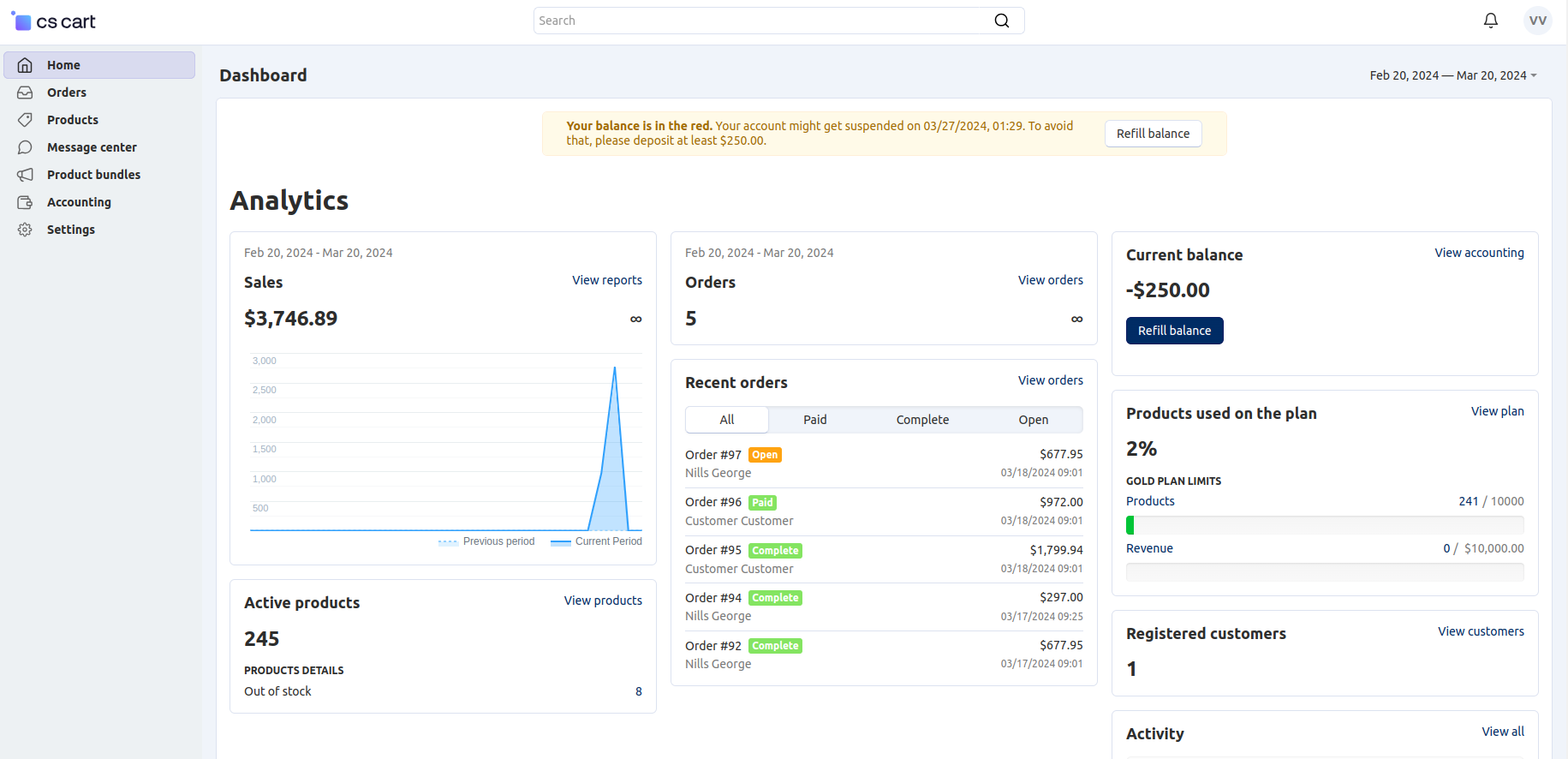Screen dimensions: 1568x759
Task: Click the Products tag icon
Action: click(25, 120)
